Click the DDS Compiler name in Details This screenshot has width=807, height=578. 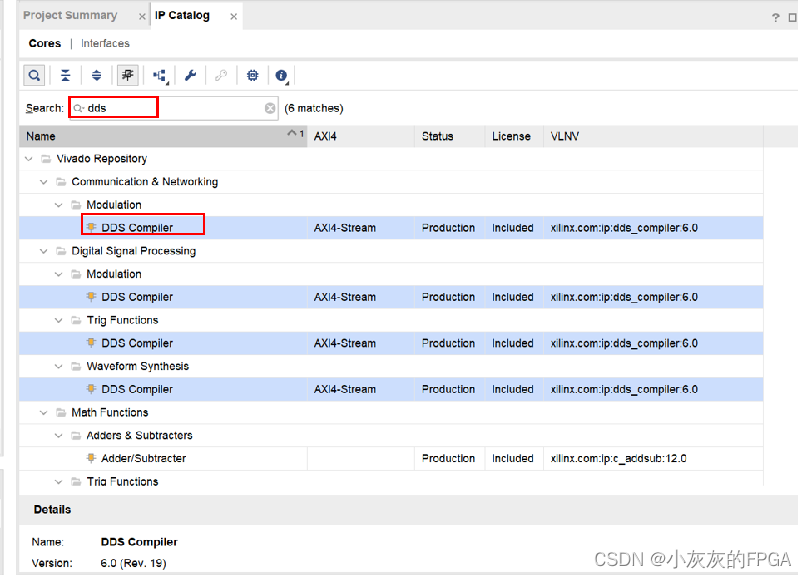click(139, 542)
